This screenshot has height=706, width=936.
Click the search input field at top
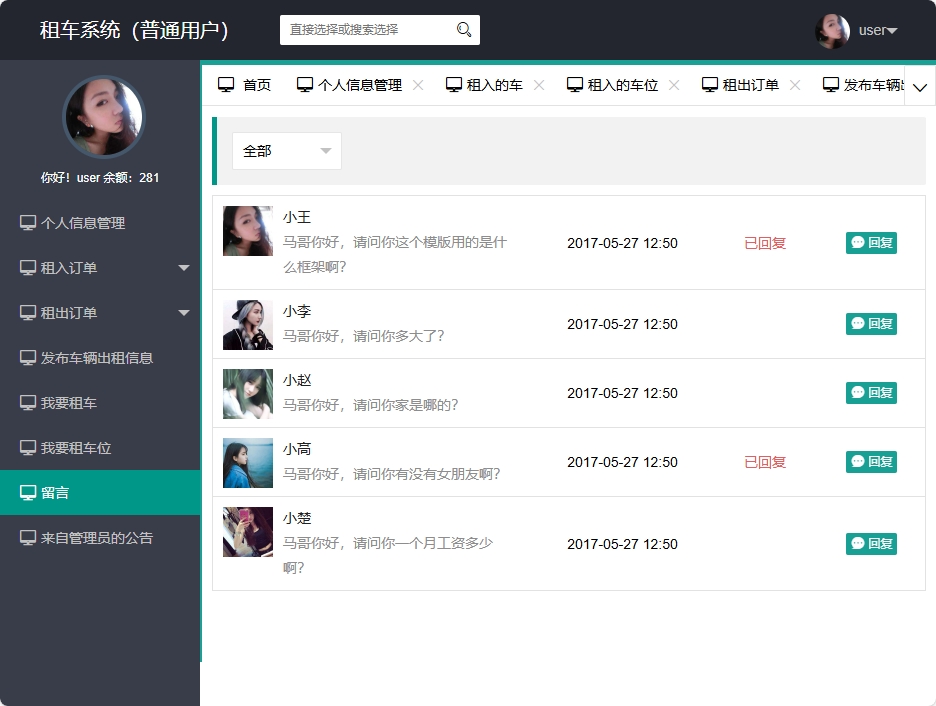point(370,30)
